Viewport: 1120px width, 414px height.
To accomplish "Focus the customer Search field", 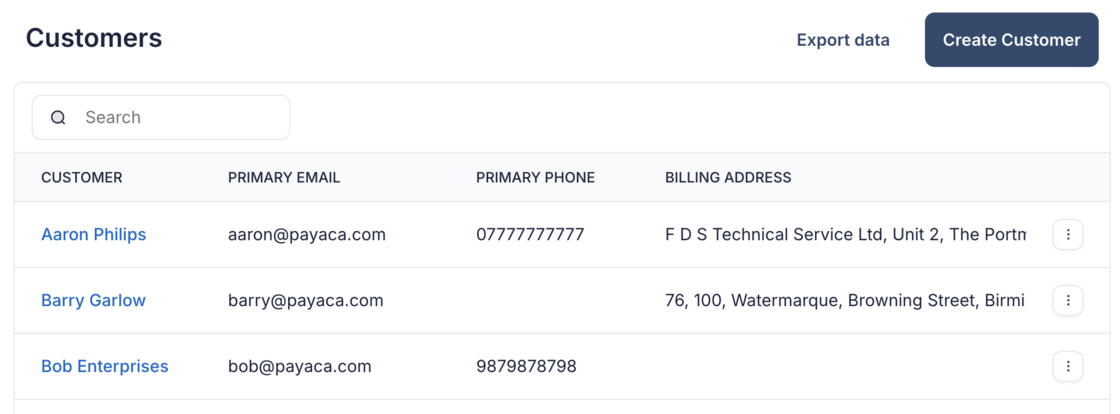I will [180, 118].
